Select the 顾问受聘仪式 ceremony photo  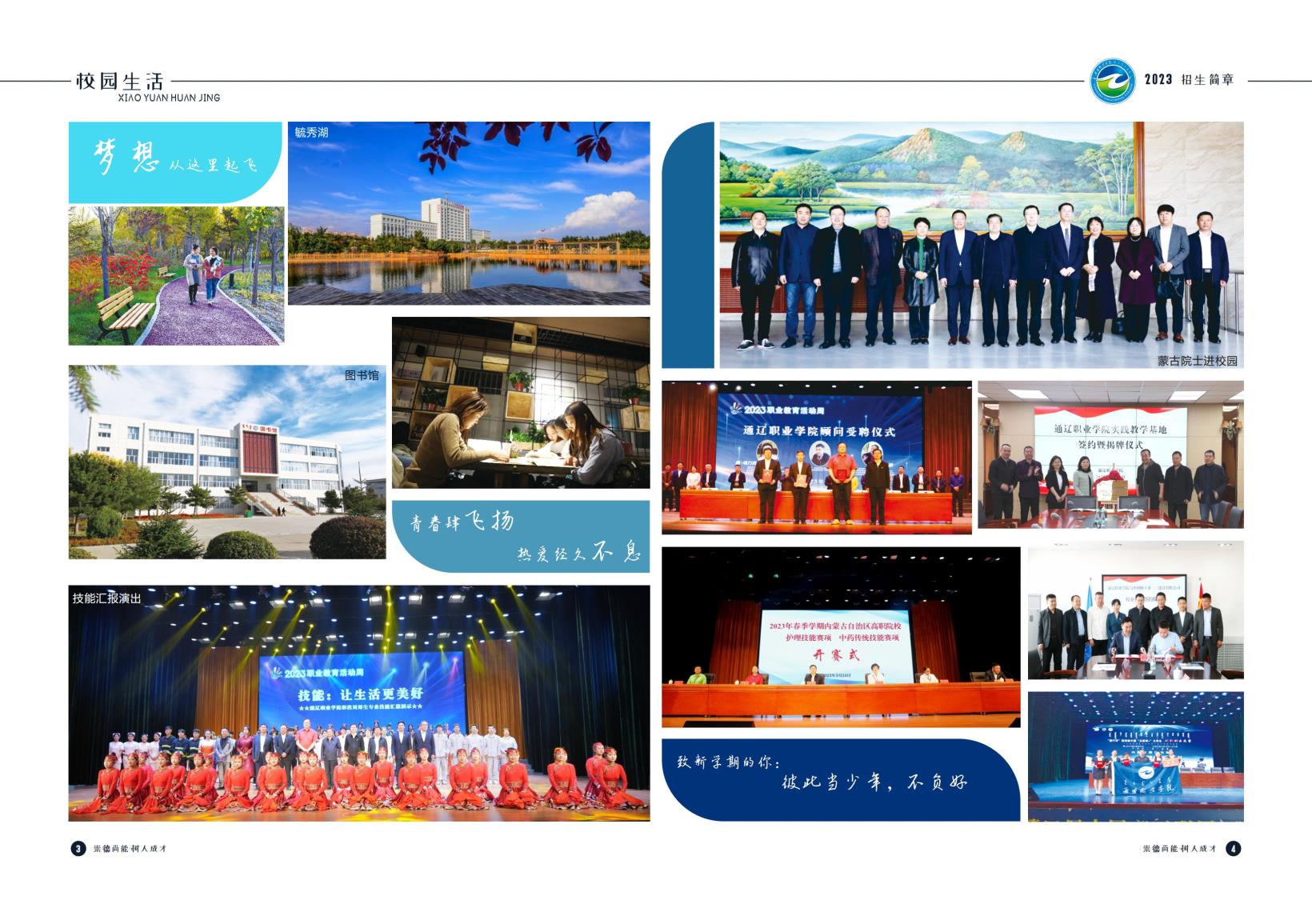pos(816,457)
